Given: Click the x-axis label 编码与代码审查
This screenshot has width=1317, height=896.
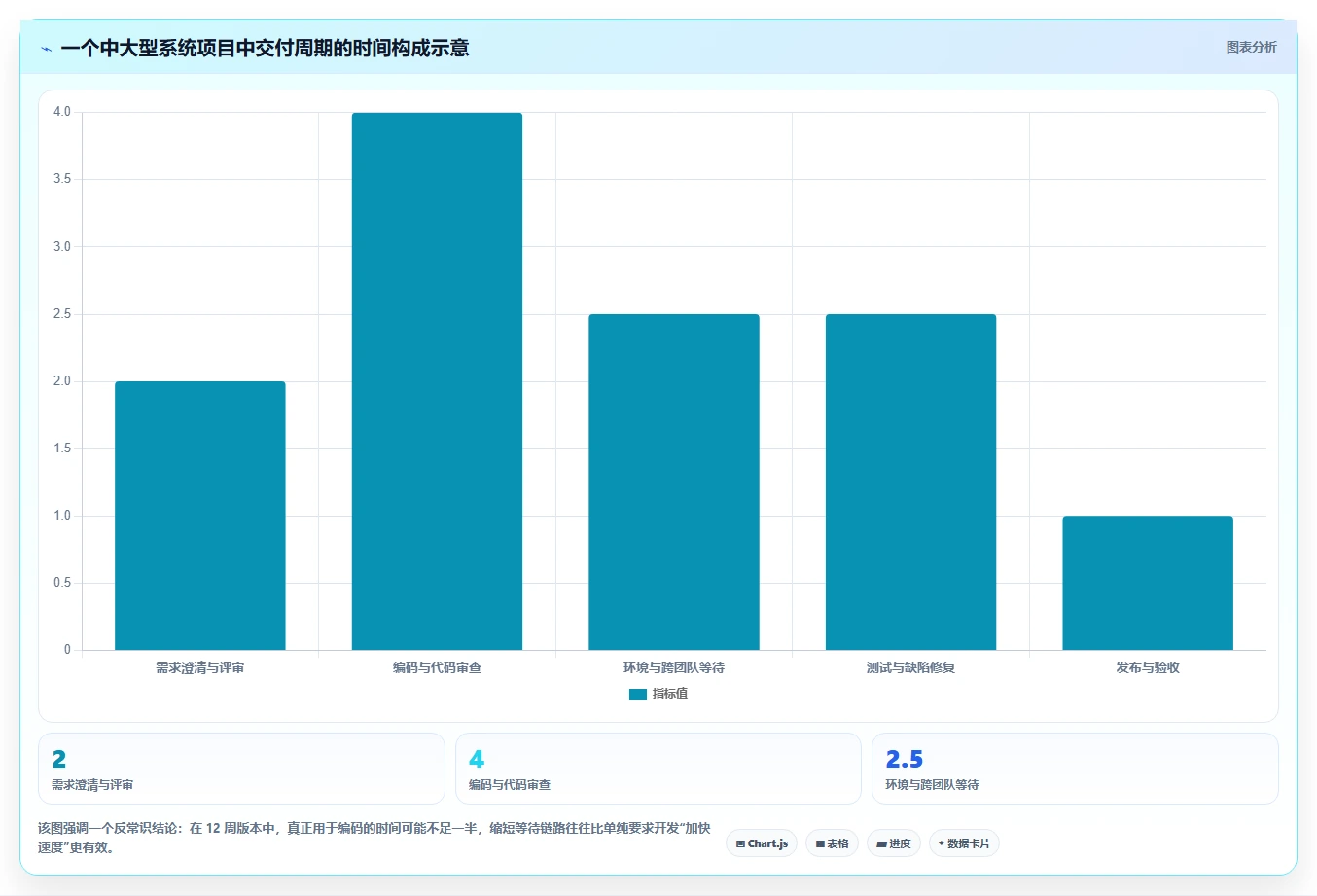Looking at the screenshot, I should (437, 667).
